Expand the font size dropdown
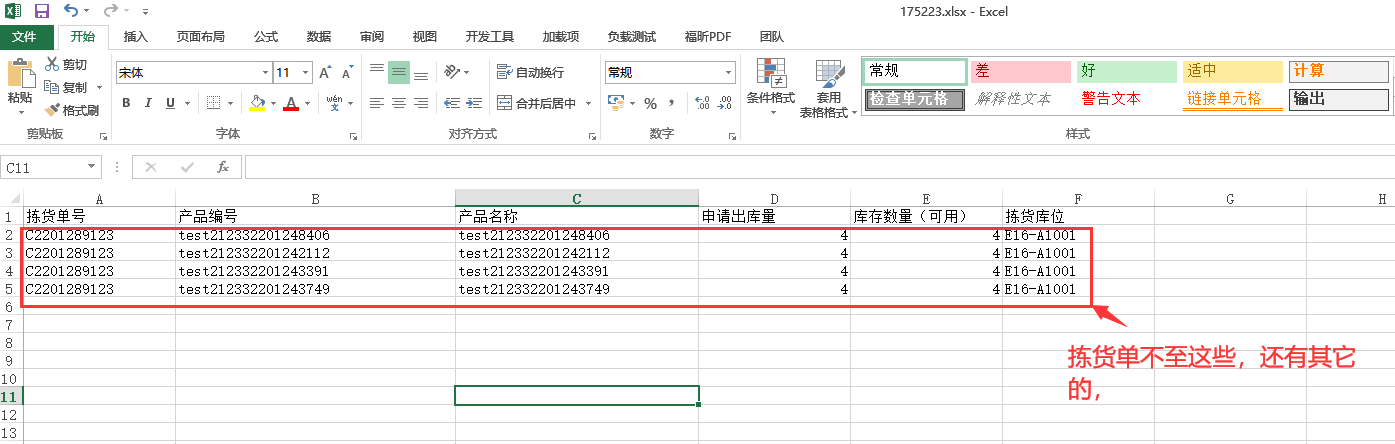The image size is (1395, 444). click(x=305, y=72)
